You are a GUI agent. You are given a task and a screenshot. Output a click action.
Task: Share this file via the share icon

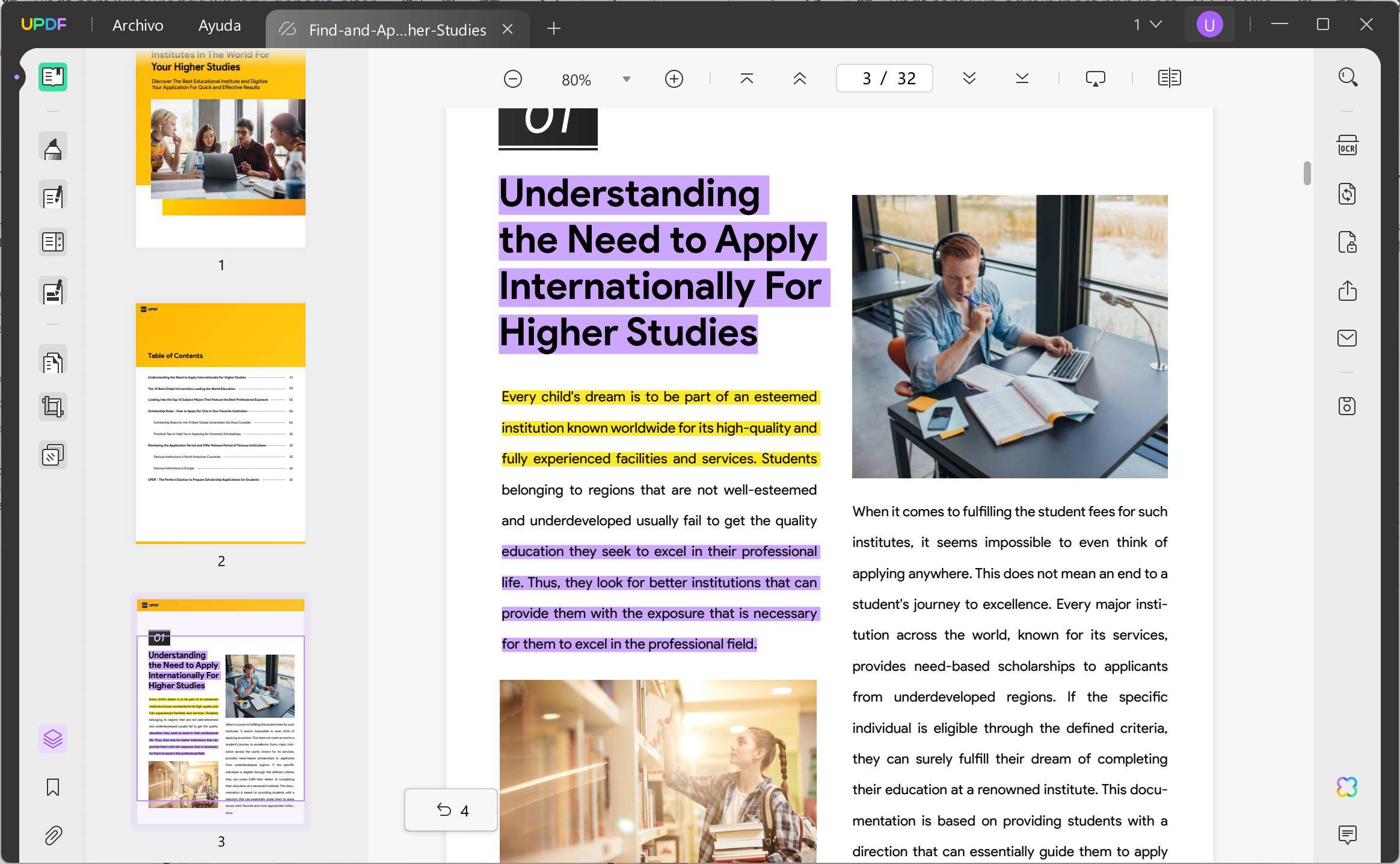click(1347, 291)
